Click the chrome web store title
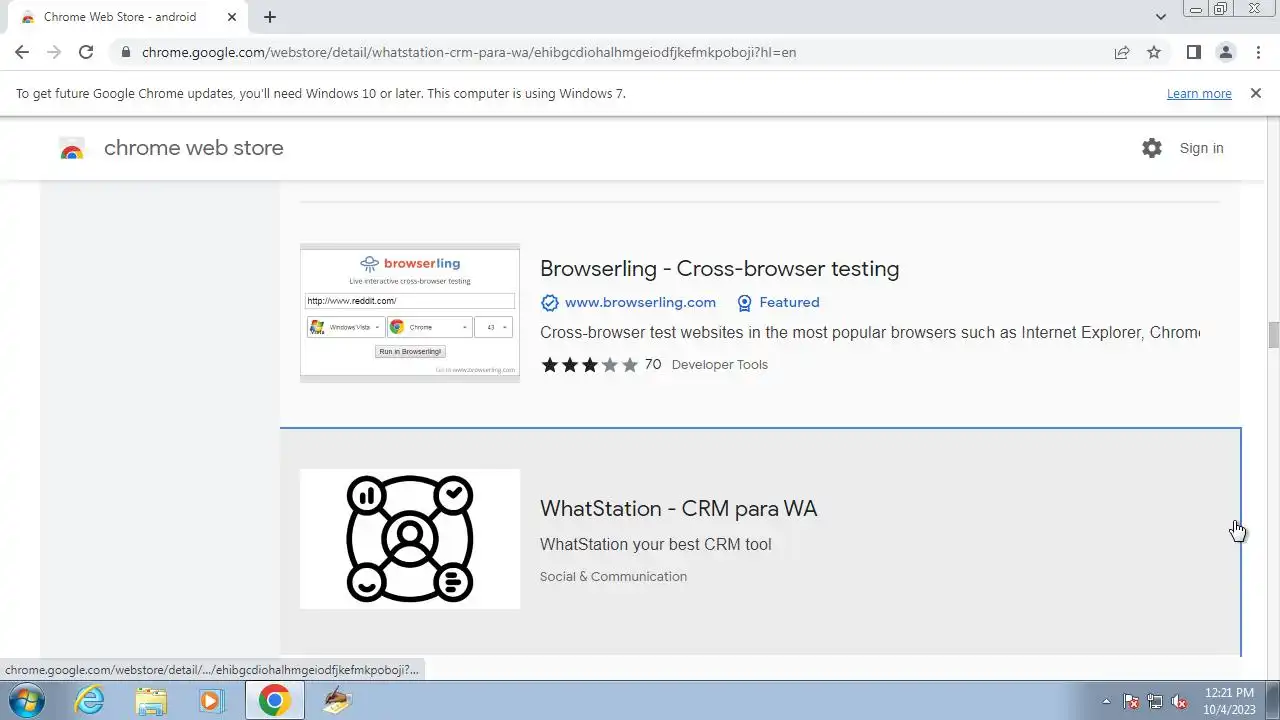Screen dimensions: 1280x720 pos(194,148)
